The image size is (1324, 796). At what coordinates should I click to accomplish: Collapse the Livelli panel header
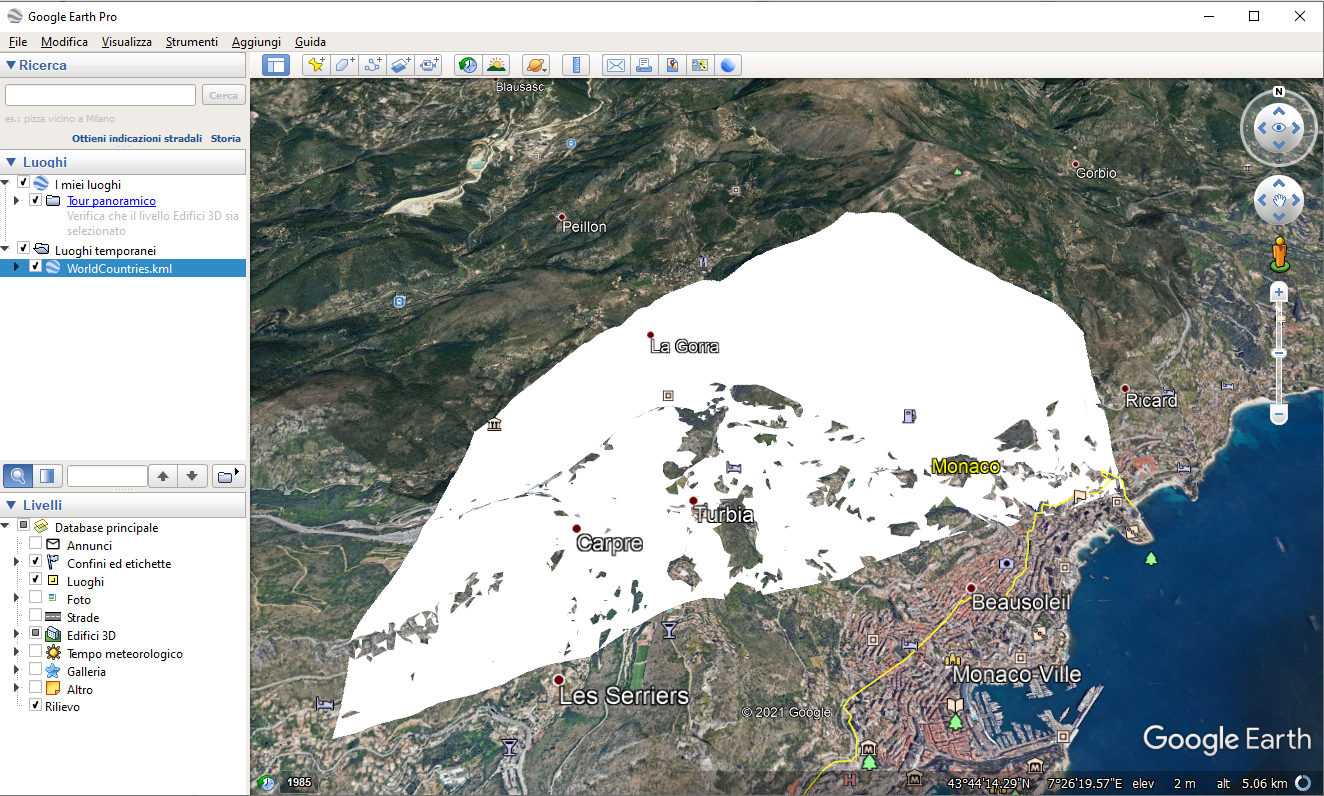click(x=123, y=505)
